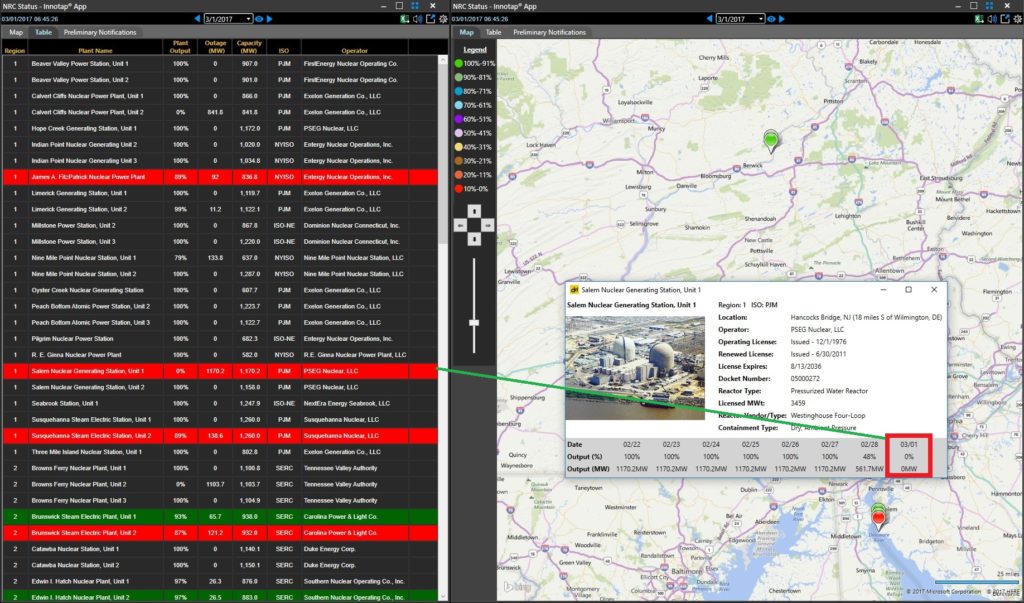This screenshot has width=1024, height=603.
Task: Open settings gear in left window
Action: 444,19
